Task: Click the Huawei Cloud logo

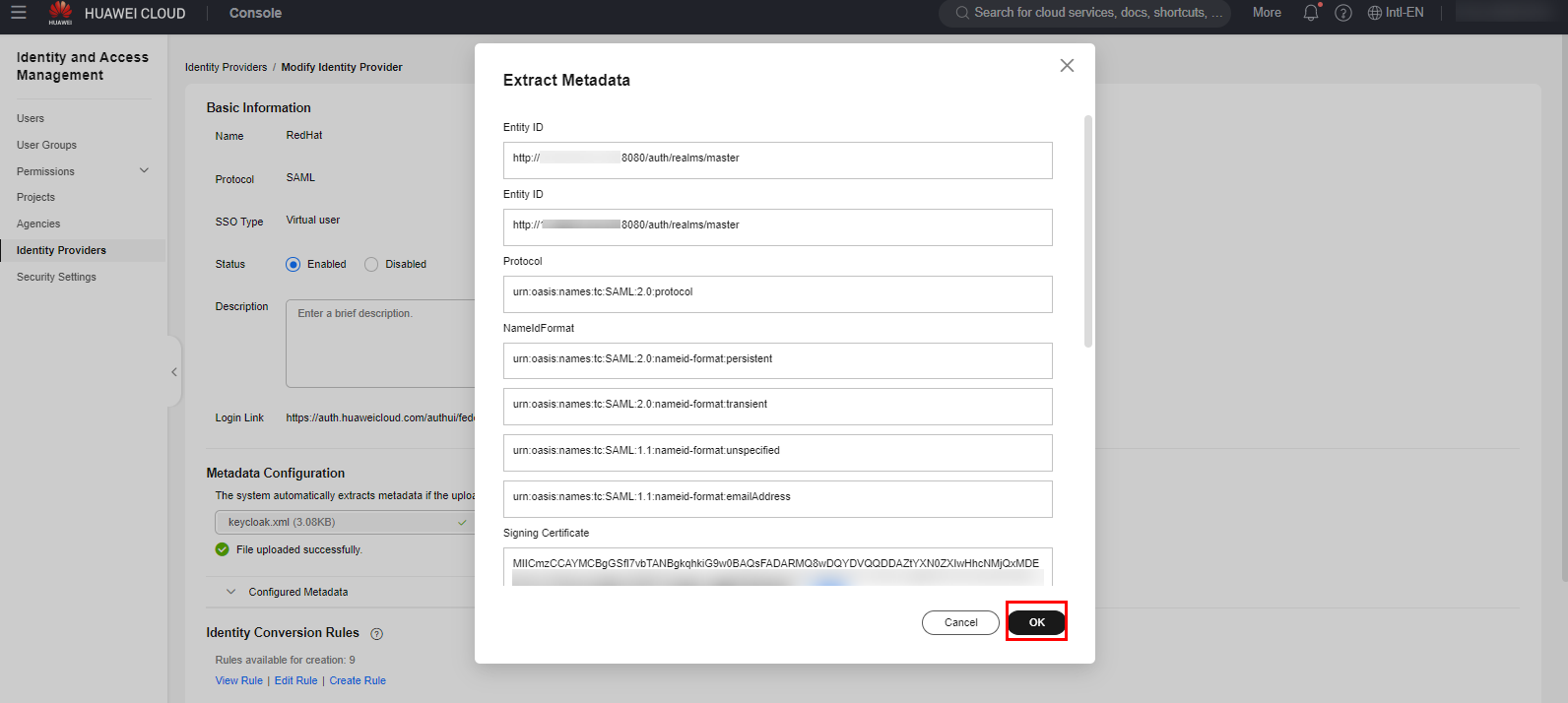Action: click(x=61, y=13)
